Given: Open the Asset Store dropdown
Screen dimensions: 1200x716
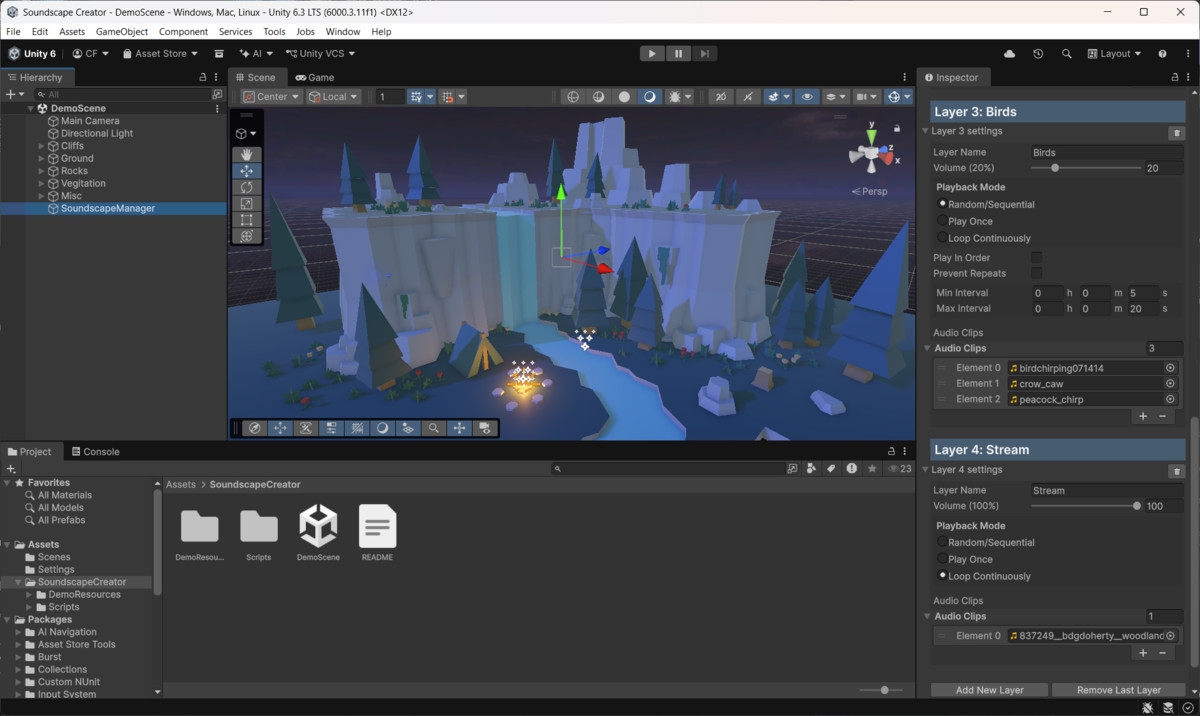Looking at the screenshot, I should pyautogui.click(x=160, y=54).
